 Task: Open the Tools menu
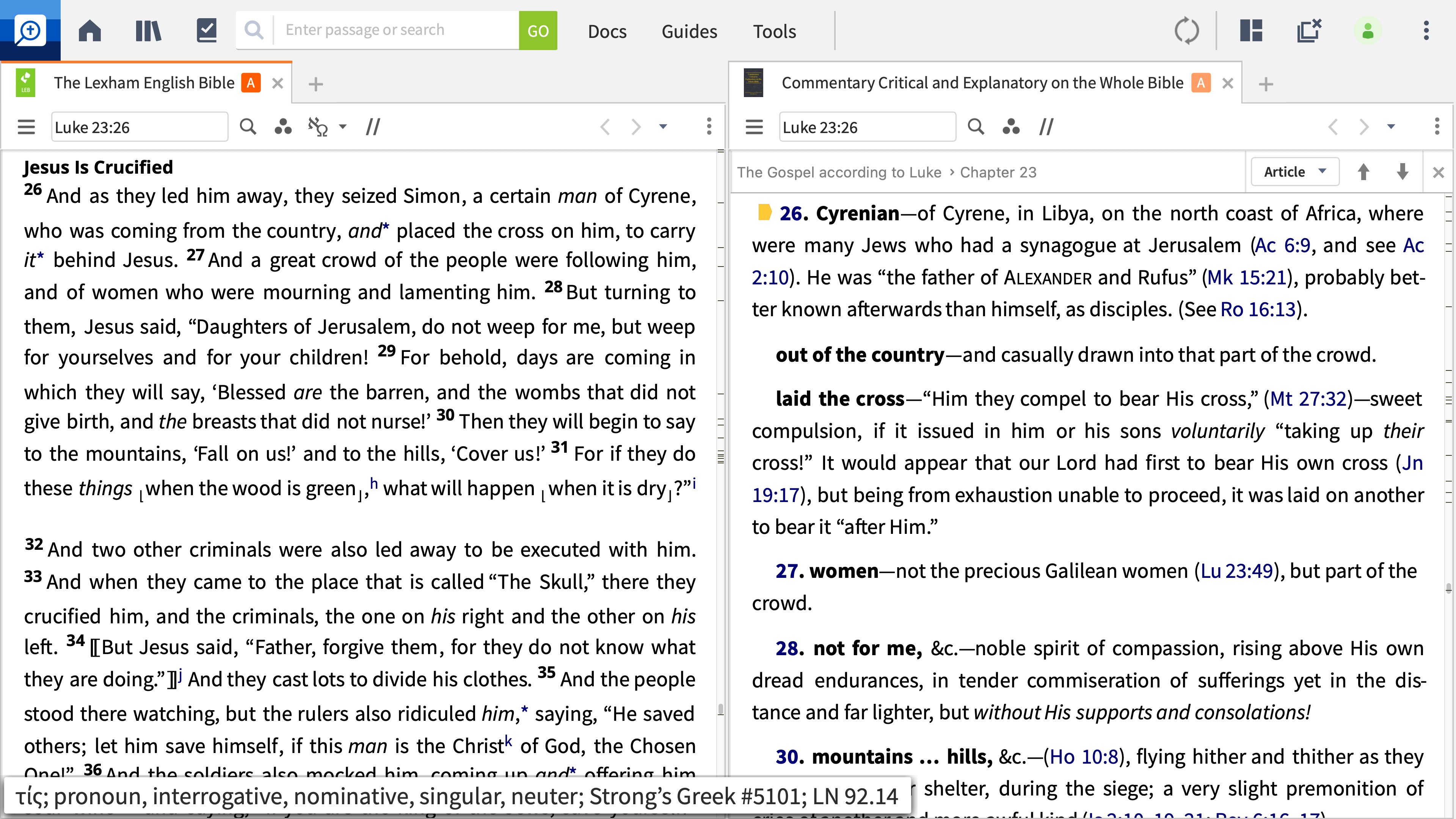click(774, 31)
